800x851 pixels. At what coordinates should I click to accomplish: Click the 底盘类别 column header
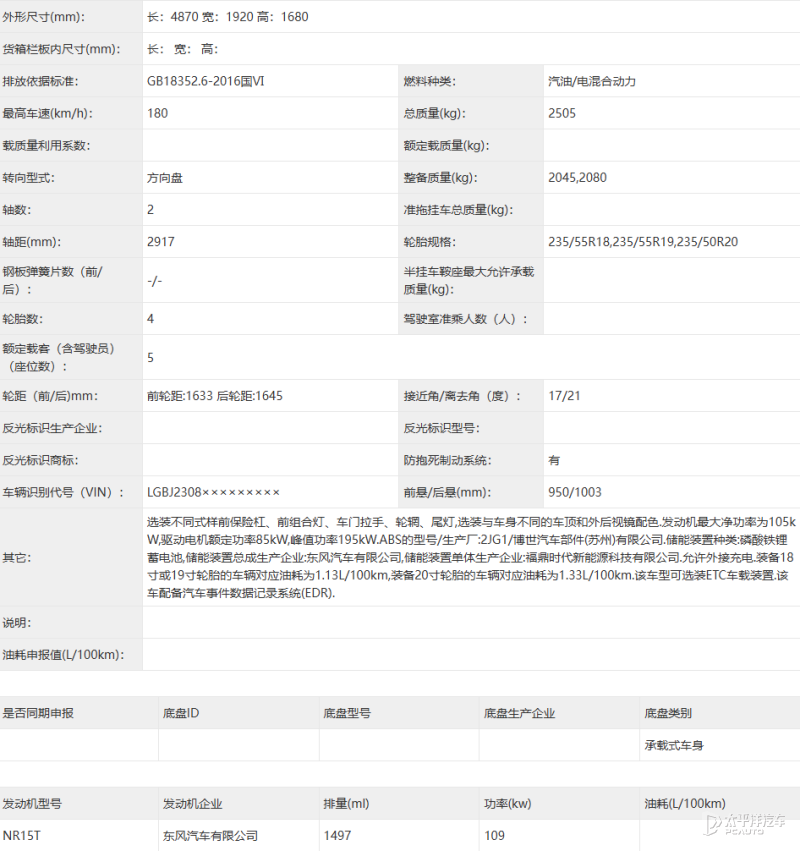pos(668,713)
